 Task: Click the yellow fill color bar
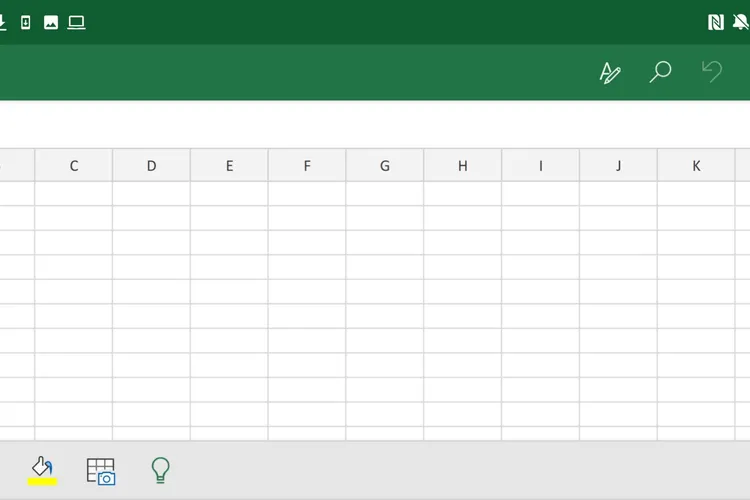pyautogui.click(x=42, y=481)
